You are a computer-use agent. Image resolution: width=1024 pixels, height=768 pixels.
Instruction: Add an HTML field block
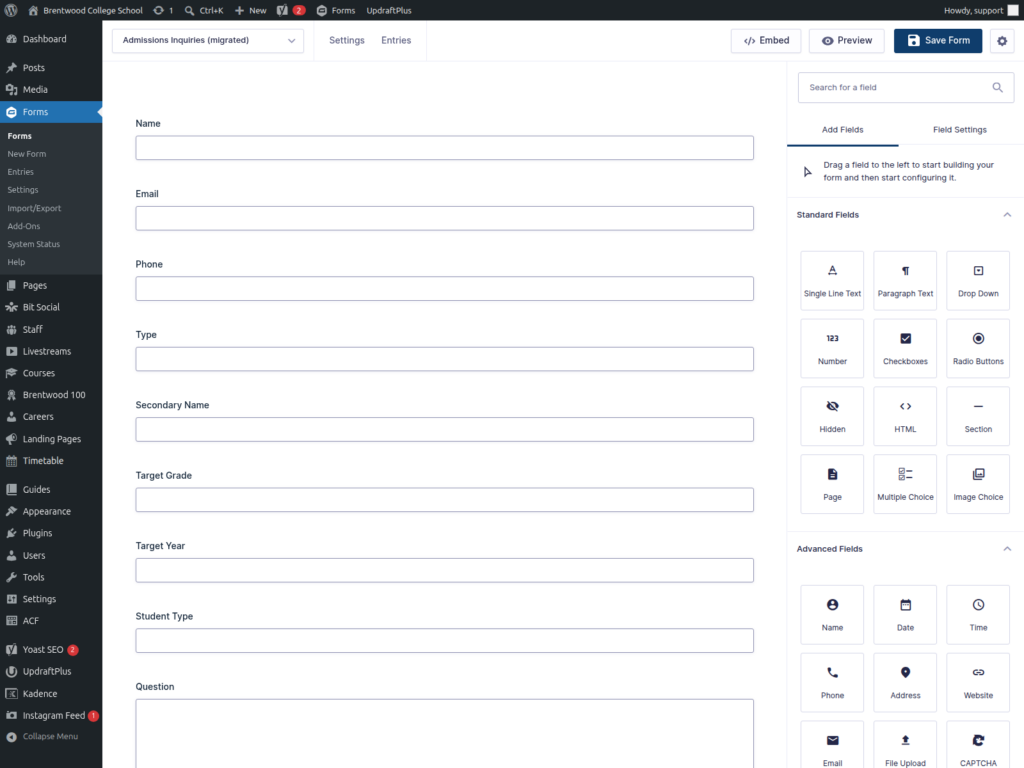coord(905,416)
